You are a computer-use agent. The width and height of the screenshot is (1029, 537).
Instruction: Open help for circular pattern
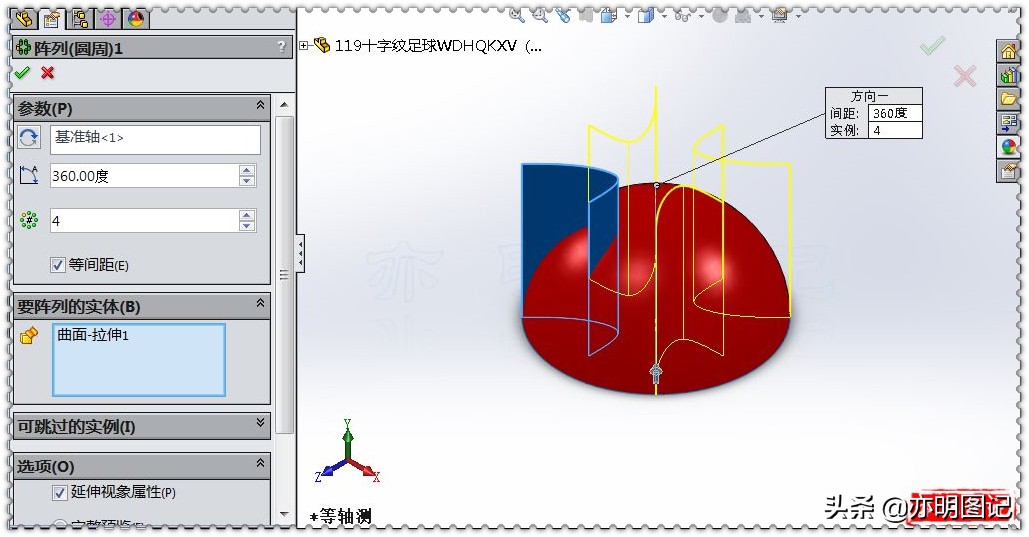pyautogui.click(x=282, y=47)
